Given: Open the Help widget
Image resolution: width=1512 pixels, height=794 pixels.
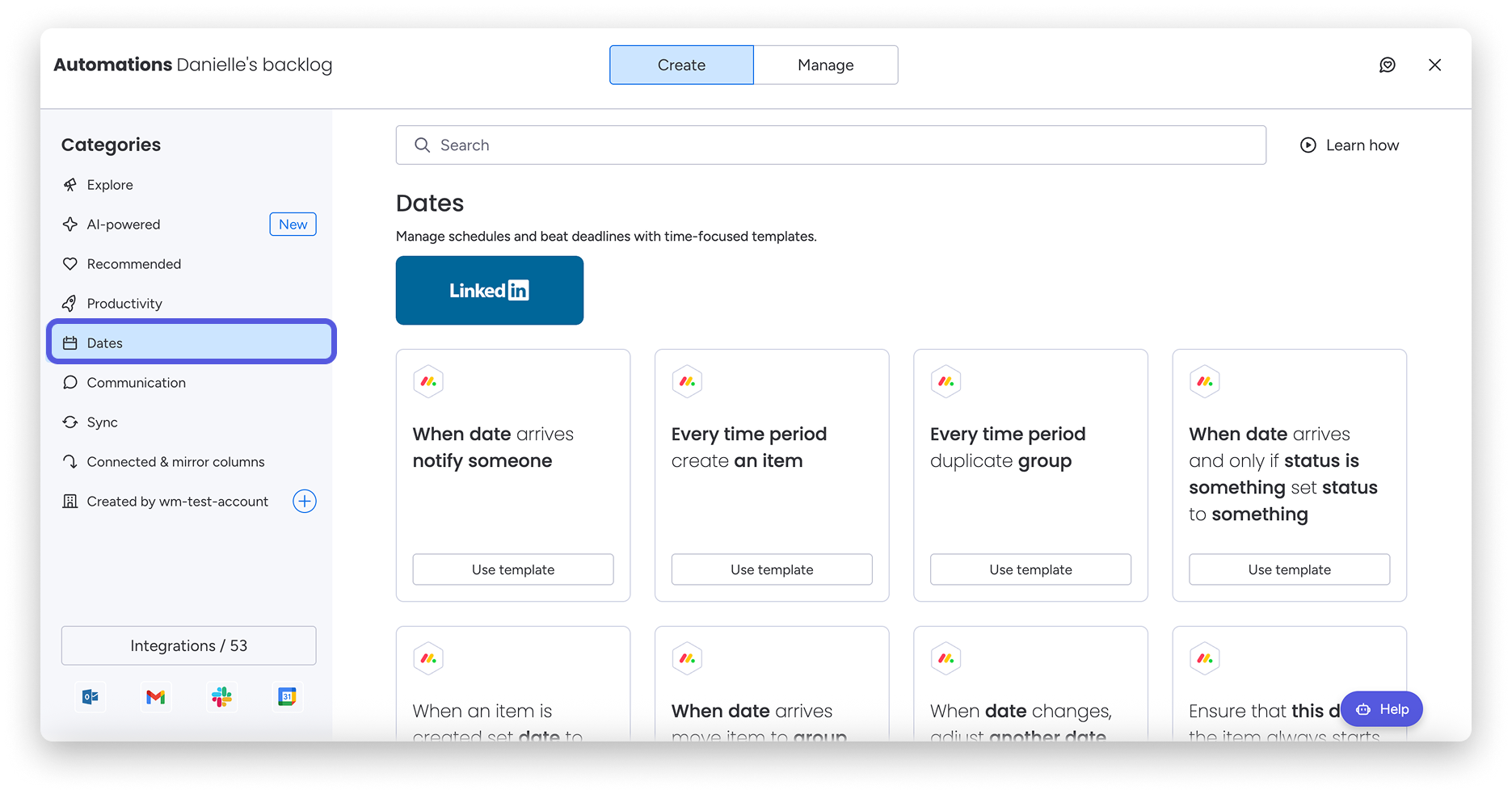Looking at the screenshot, I should 1381,709.
